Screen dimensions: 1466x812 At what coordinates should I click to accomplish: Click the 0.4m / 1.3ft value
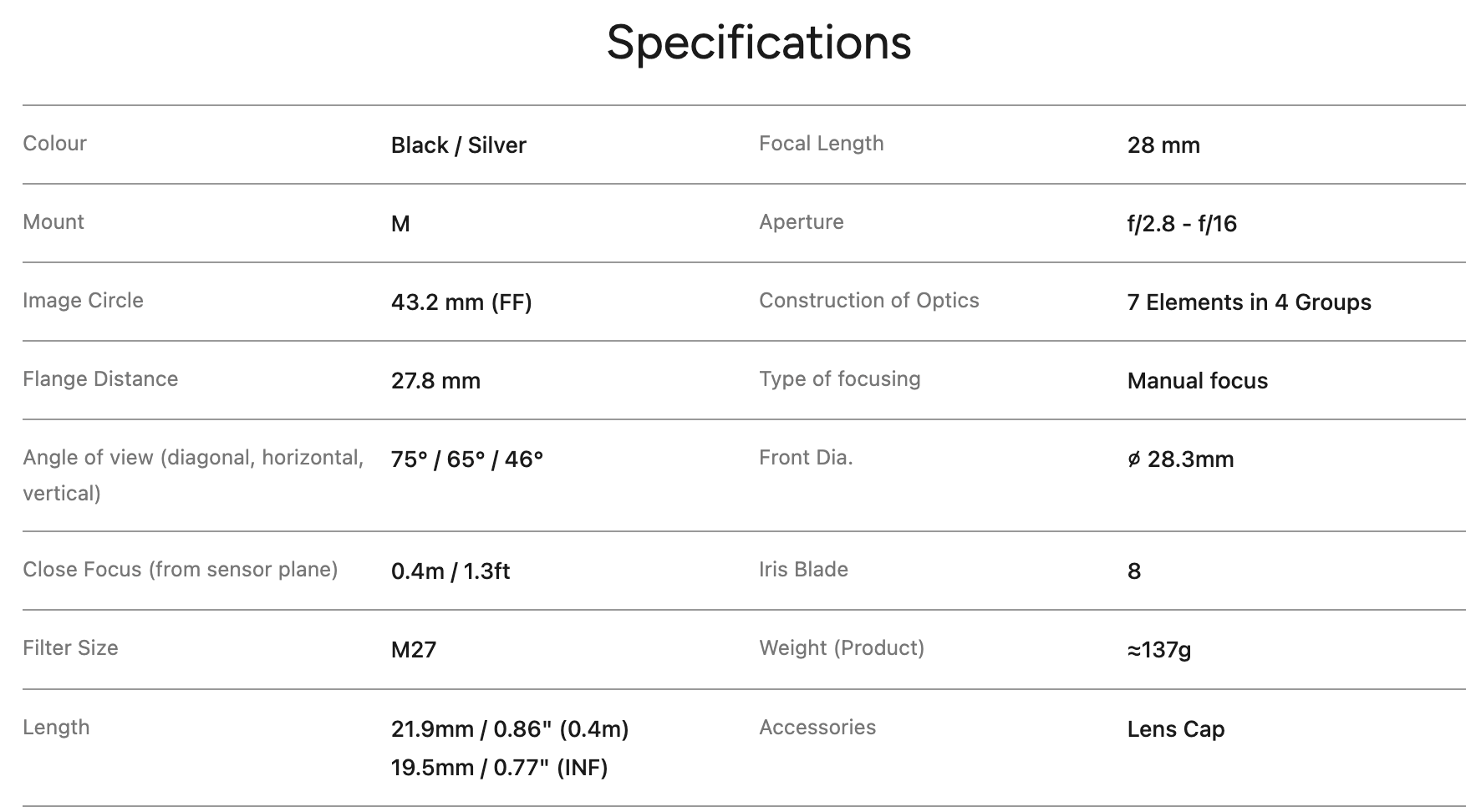[x=450, y=571]
